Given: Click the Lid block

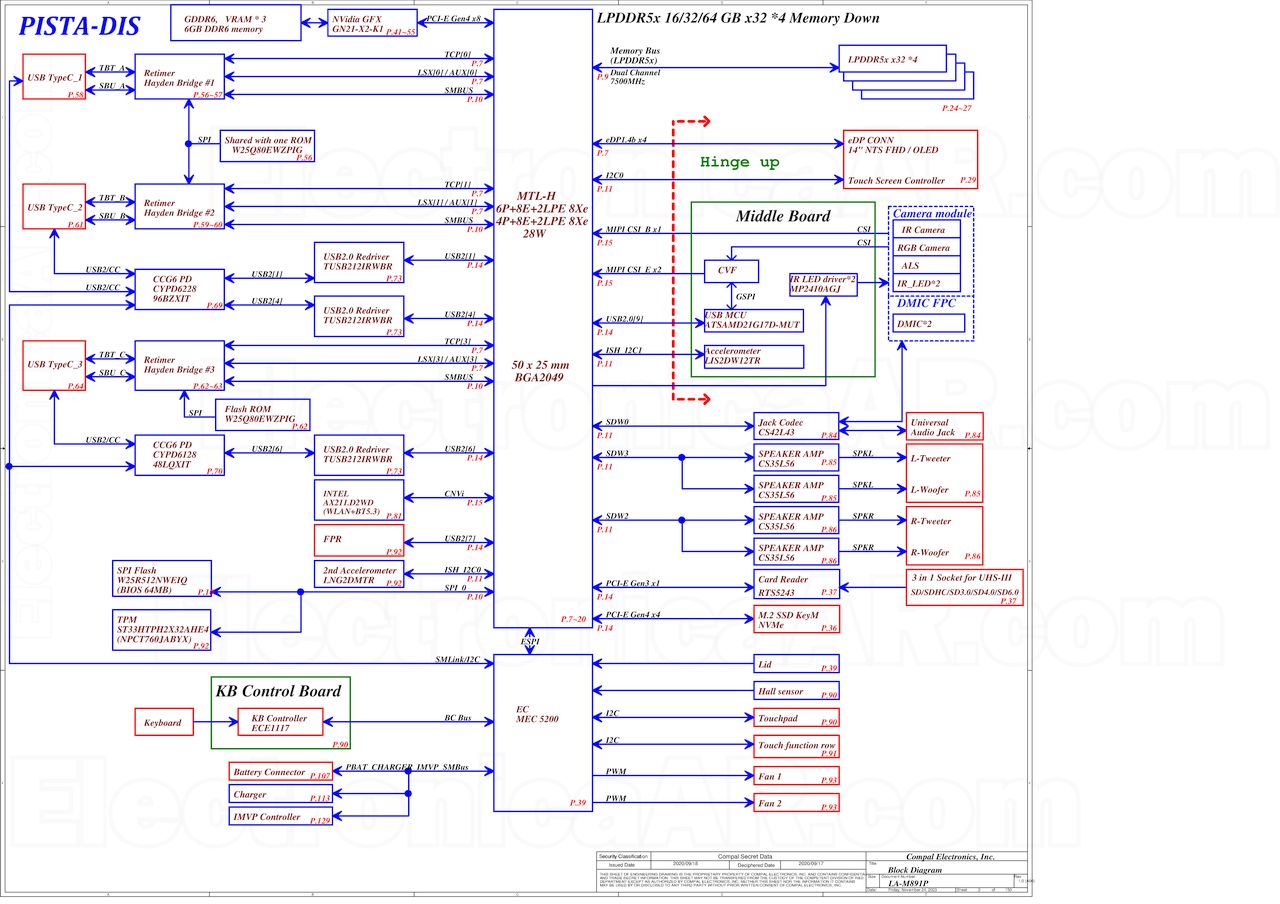Looking at the screenshot, I should (796, 666).
